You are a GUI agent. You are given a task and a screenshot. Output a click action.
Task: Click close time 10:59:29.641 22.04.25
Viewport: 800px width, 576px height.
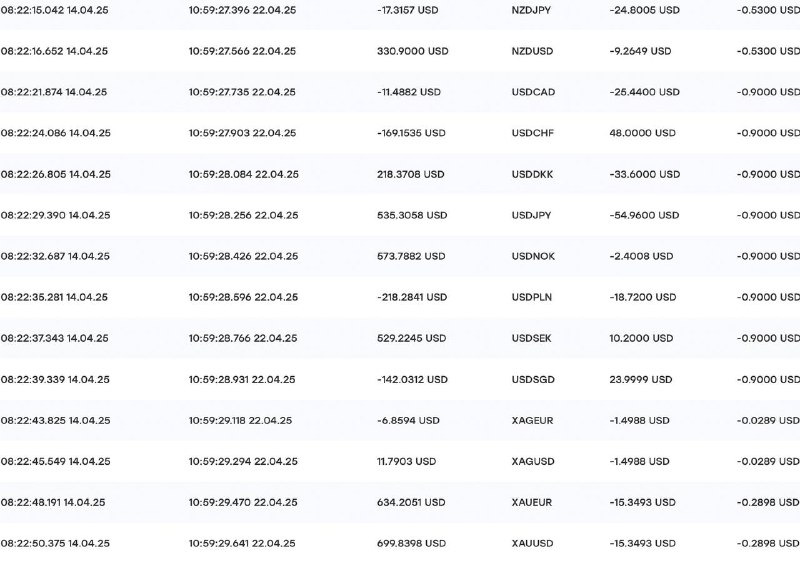[x=242, y=543]
